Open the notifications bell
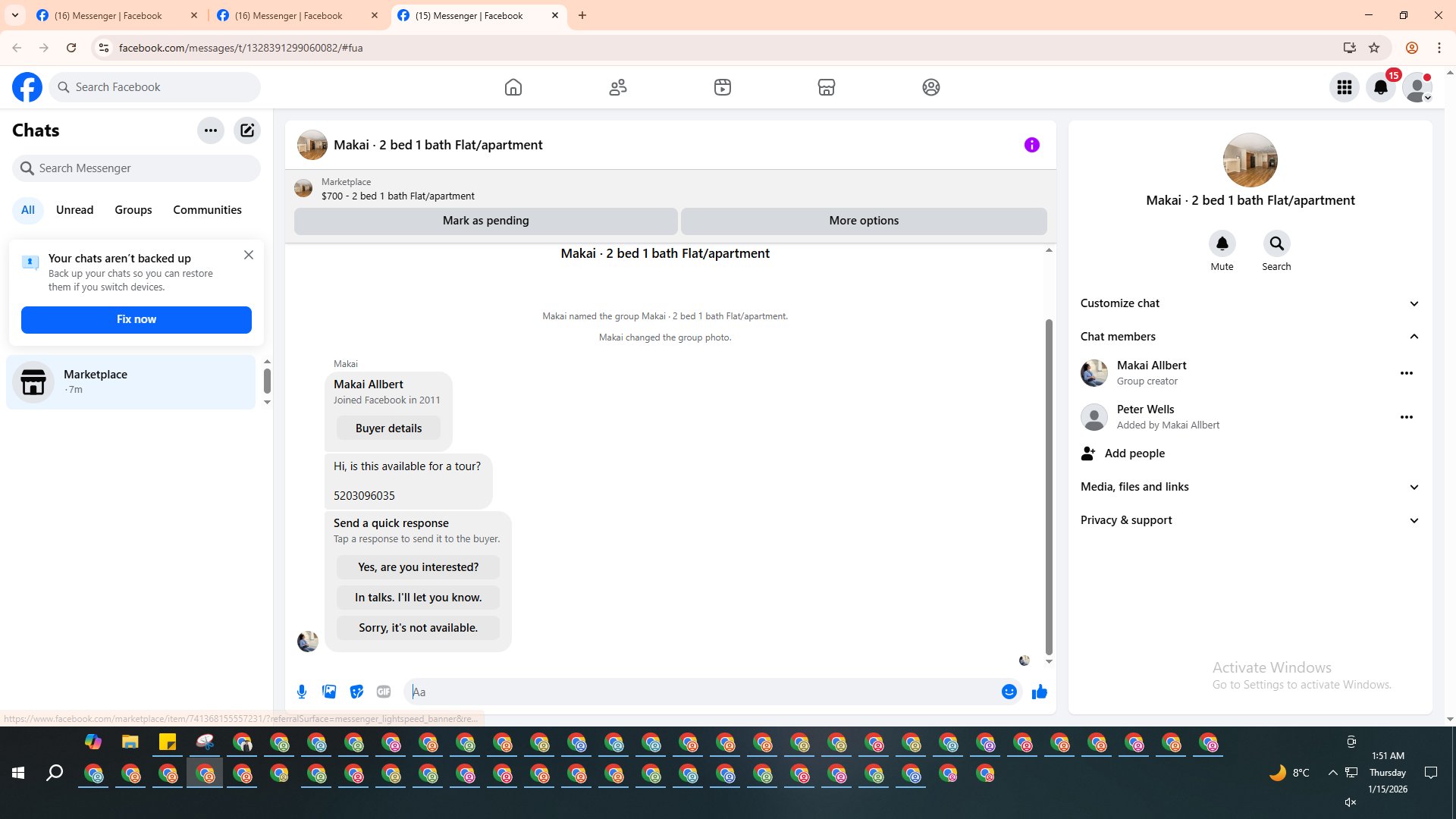Viewport: 1456px width, 819px height. (x=1380, y=87)
